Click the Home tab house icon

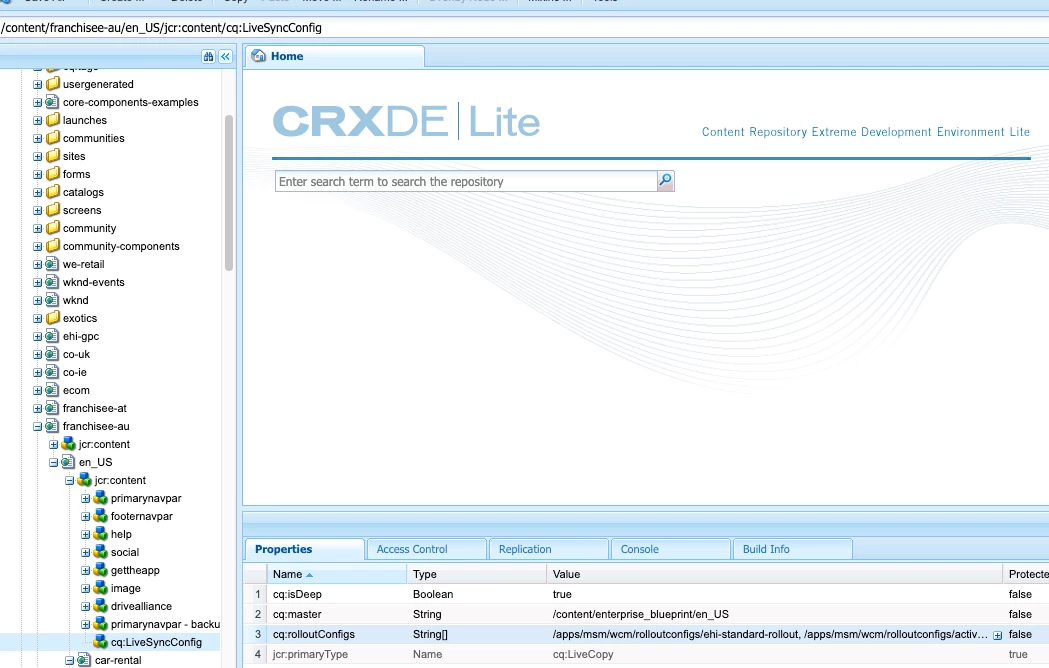coord(258,56)
